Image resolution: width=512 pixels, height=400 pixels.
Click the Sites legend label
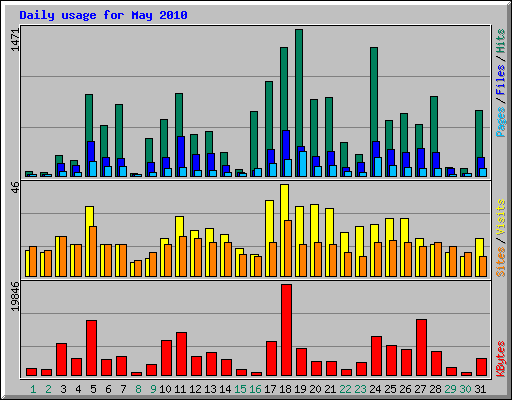click(501, 262)
